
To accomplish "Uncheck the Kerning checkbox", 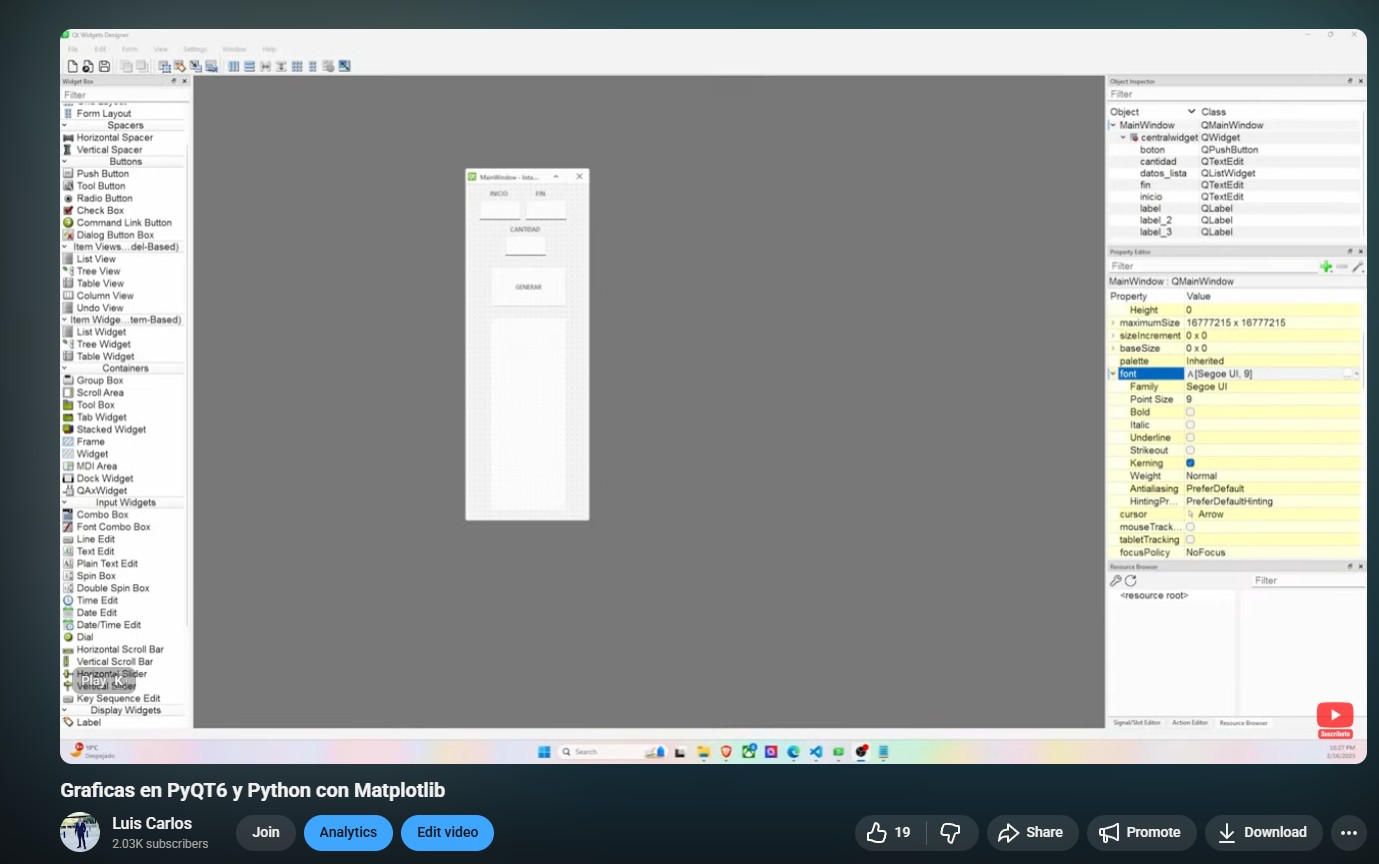I will pyautogui.click(x=1190, y=463).
